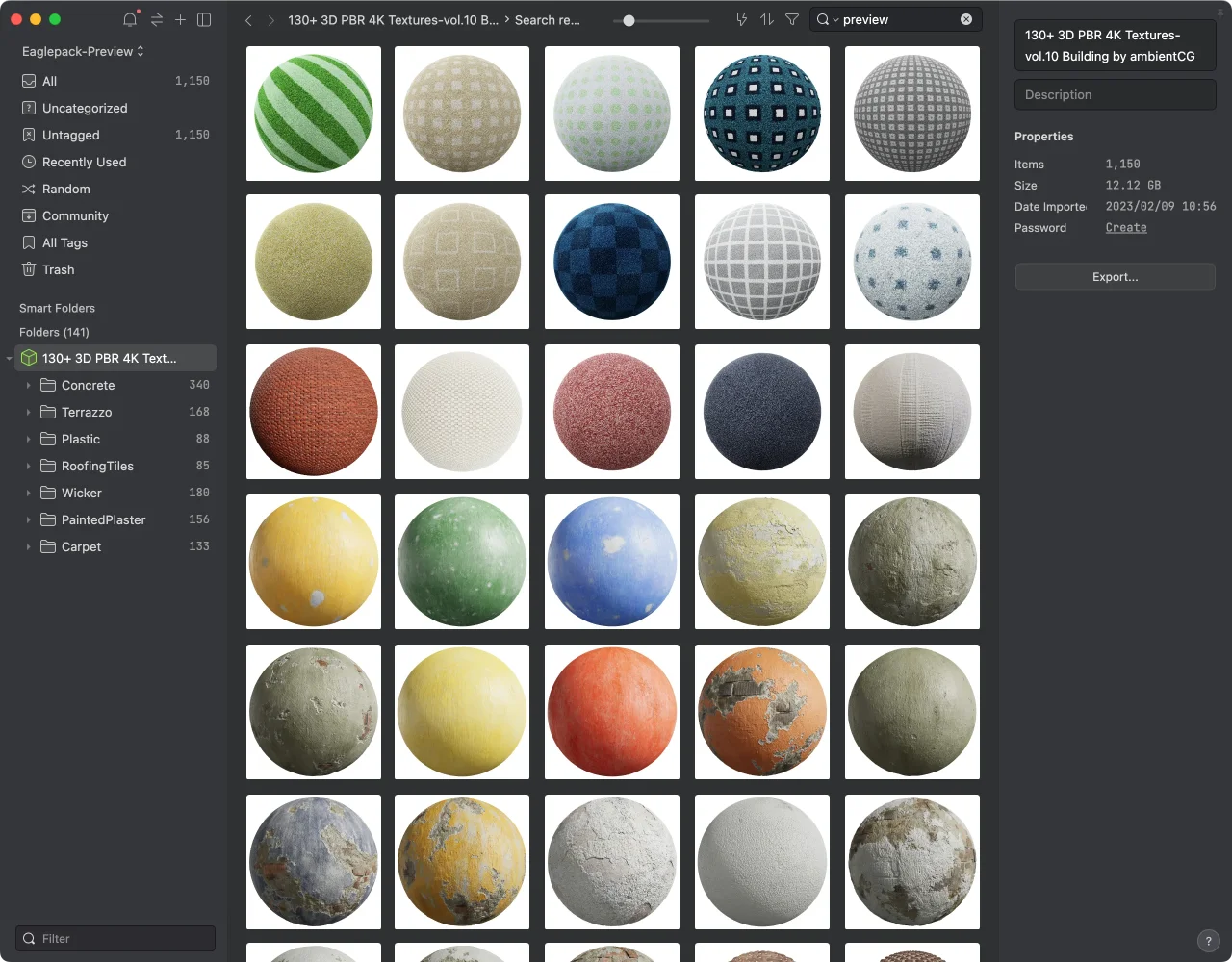Click the Export... button
This screenshot has height=962, width=1232.
(1116, 277)
